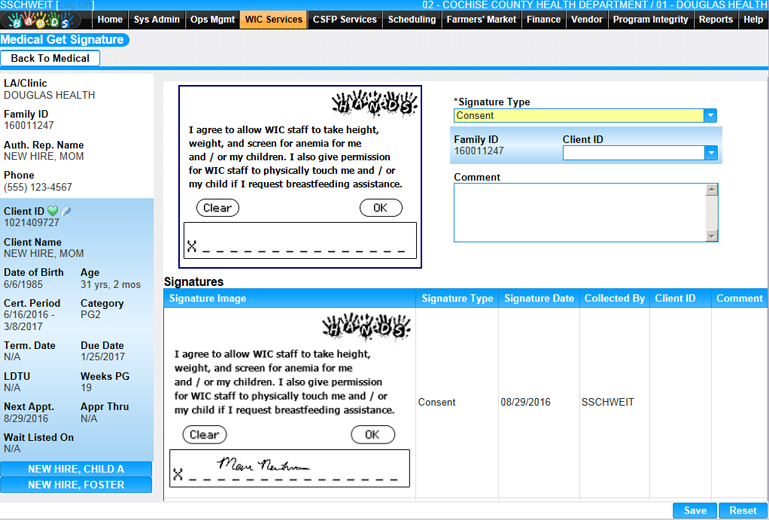This screenshot has height=520, width=769.
Task: Open the Farmers' Market menu
Action: coord(481,19)
